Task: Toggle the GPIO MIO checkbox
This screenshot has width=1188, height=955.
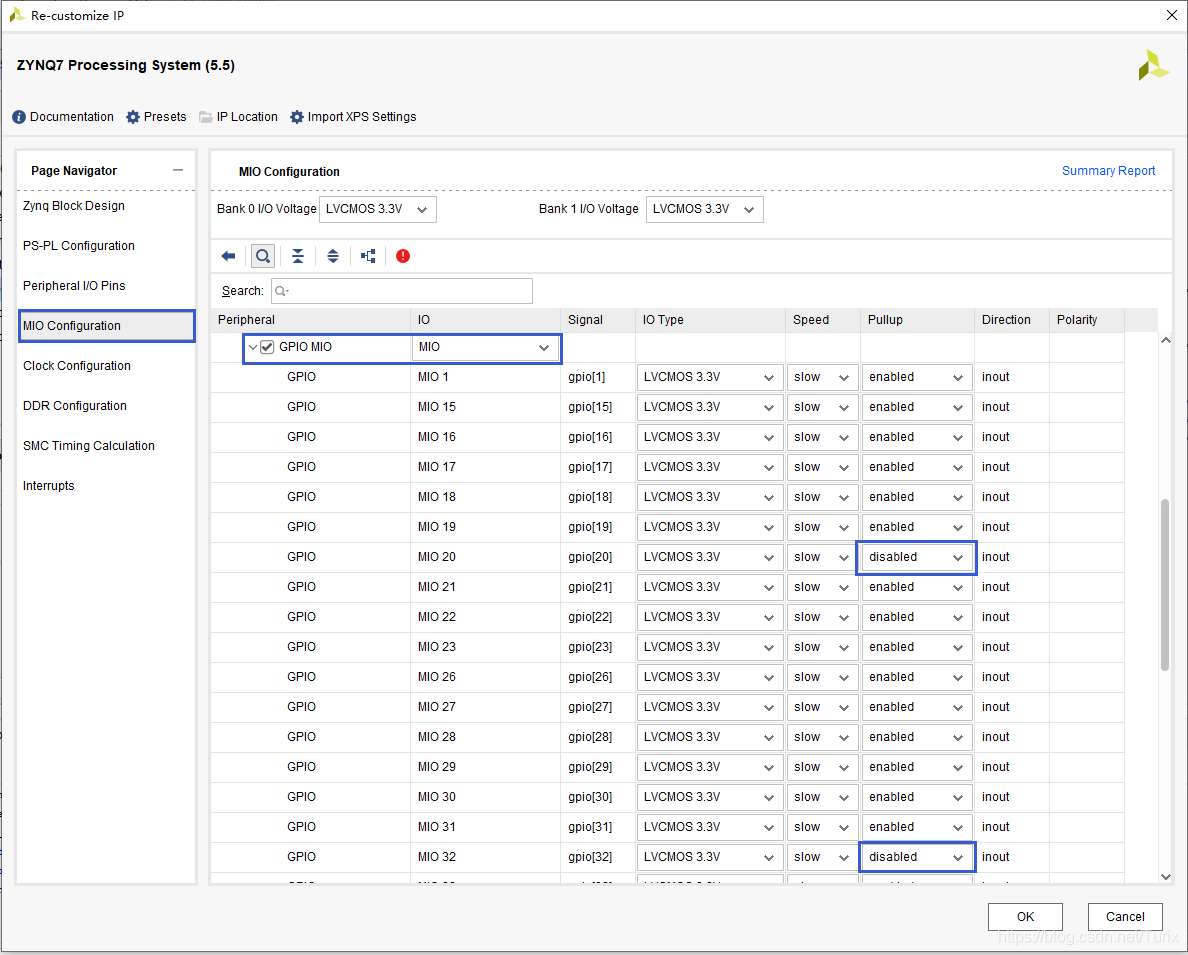Action: tap(267, 347)
